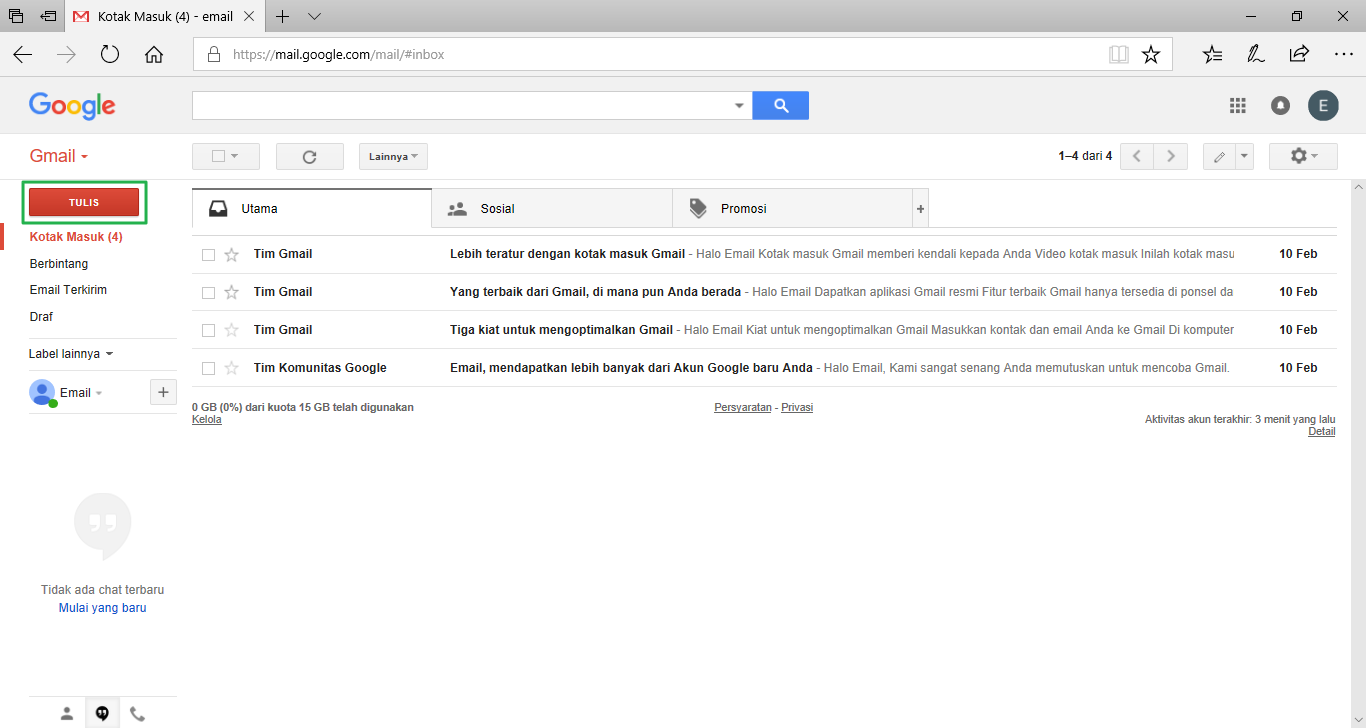The width and height of the screenshot is (1366, 728).
Task: Open account avatar with letter E
Action: click(x=1323, y=105)
